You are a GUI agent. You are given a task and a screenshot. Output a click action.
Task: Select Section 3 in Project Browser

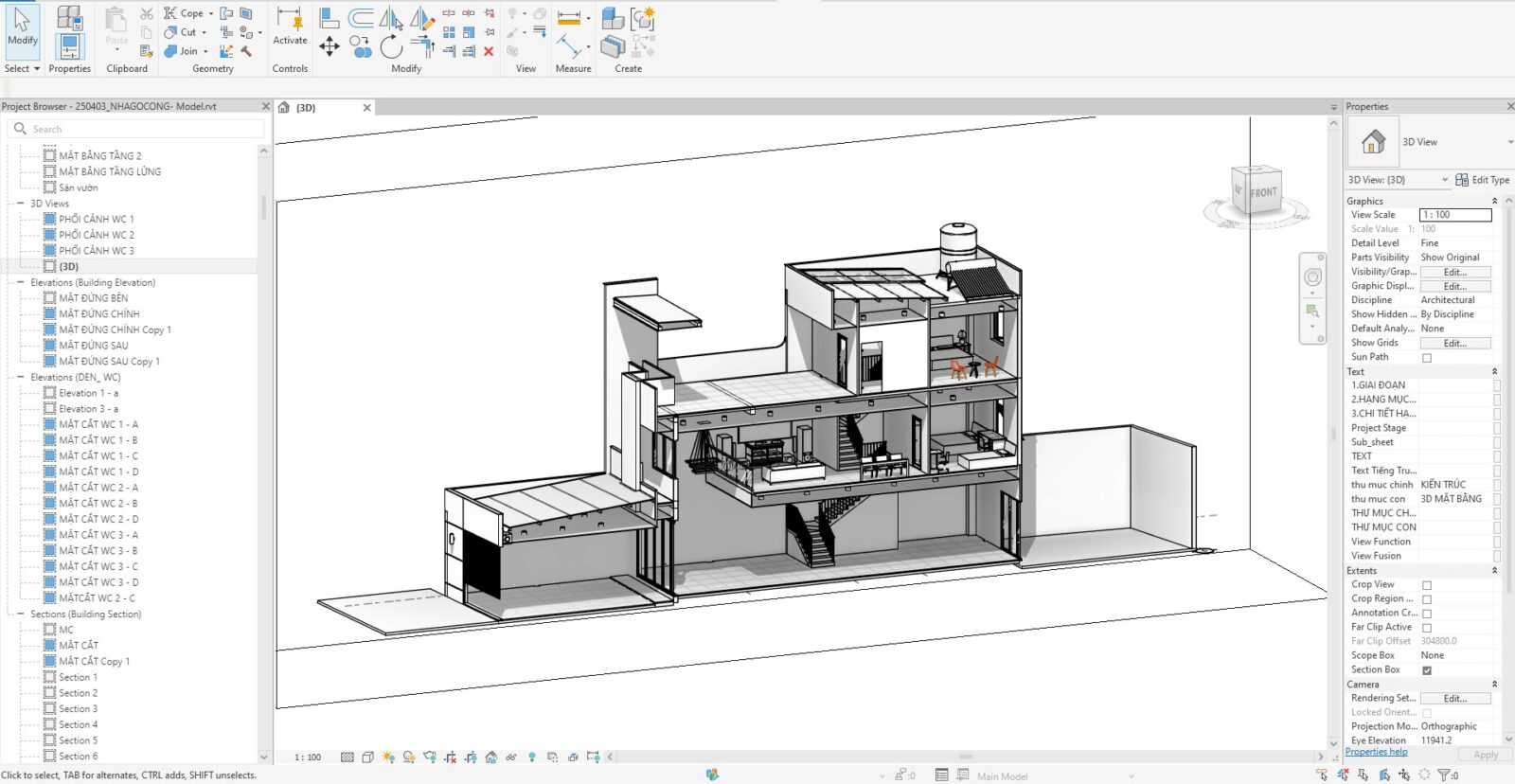[78, 709]
